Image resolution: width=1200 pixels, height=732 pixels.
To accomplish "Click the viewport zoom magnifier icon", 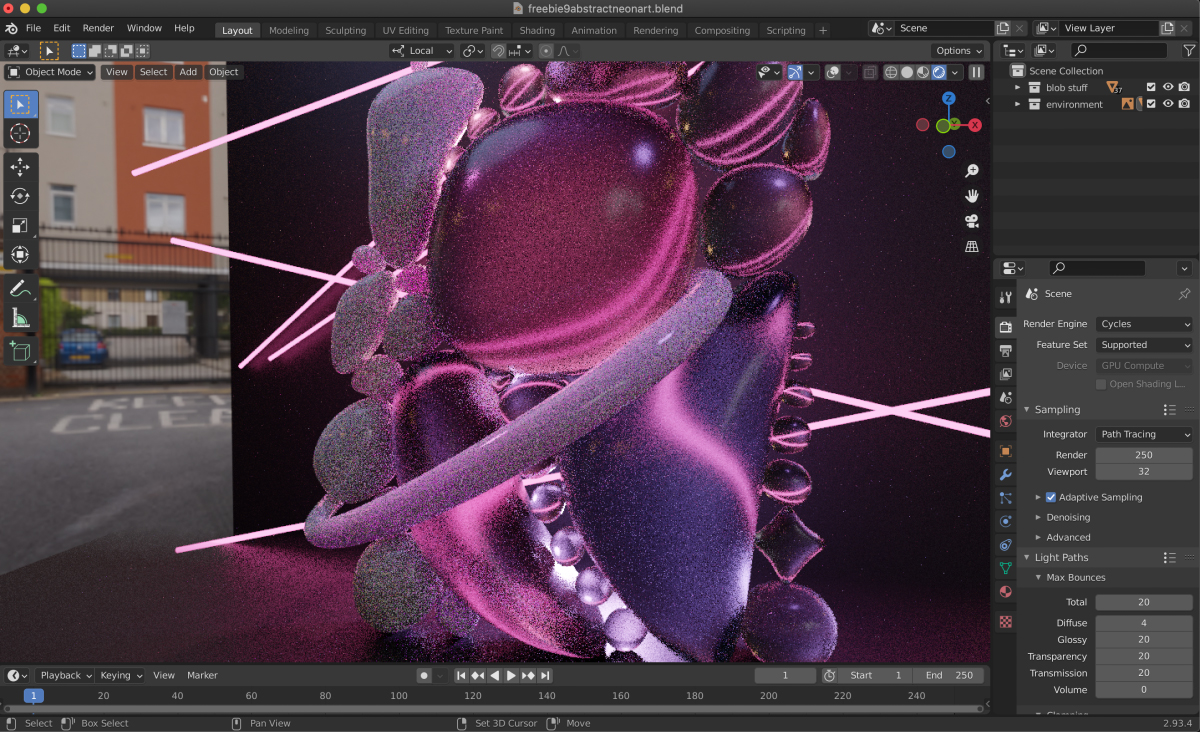I will pos(971,171).
